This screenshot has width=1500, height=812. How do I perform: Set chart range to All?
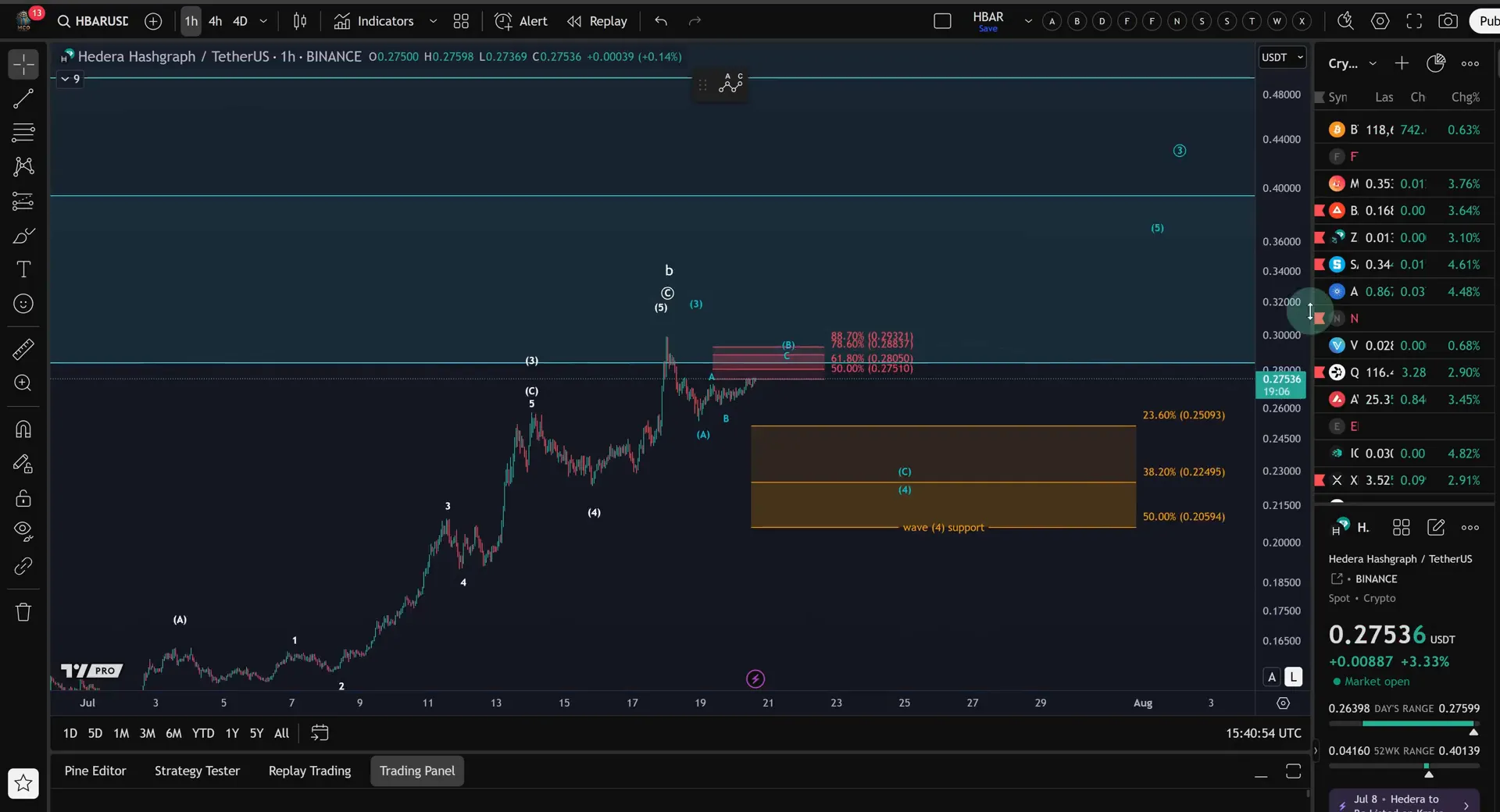coord(282,733)
